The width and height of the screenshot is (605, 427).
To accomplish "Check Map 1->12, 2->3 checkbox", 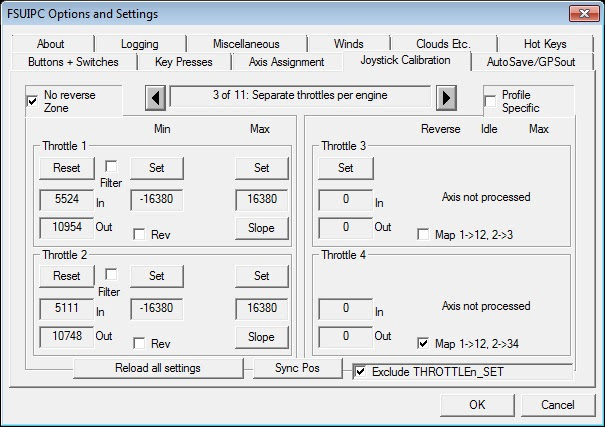I will coord(423,234).
